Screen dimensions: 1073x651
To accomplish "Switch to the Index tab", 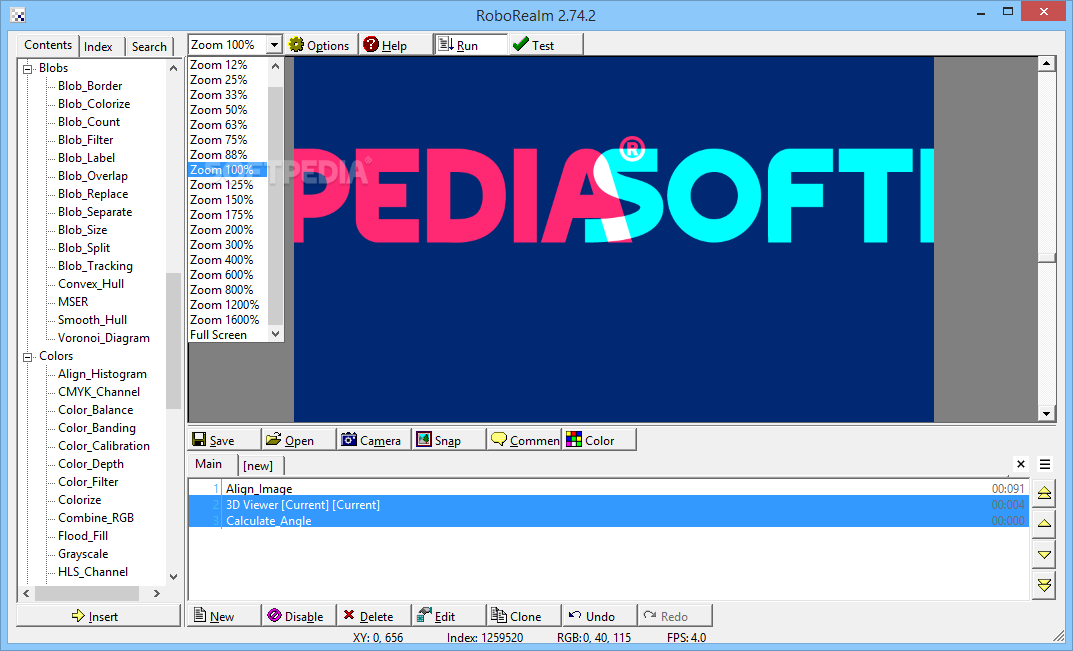I will [x=99, y=47].
